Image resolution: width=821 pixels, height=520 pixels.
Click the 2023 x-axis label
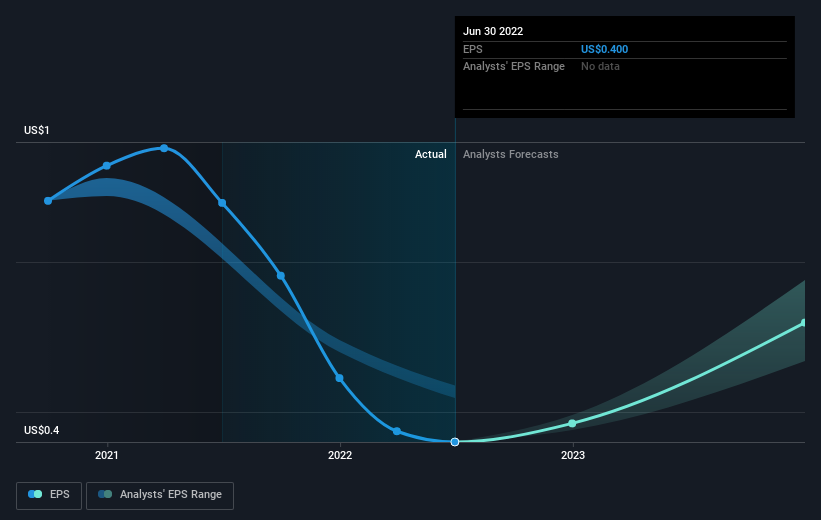click(573, 455)
